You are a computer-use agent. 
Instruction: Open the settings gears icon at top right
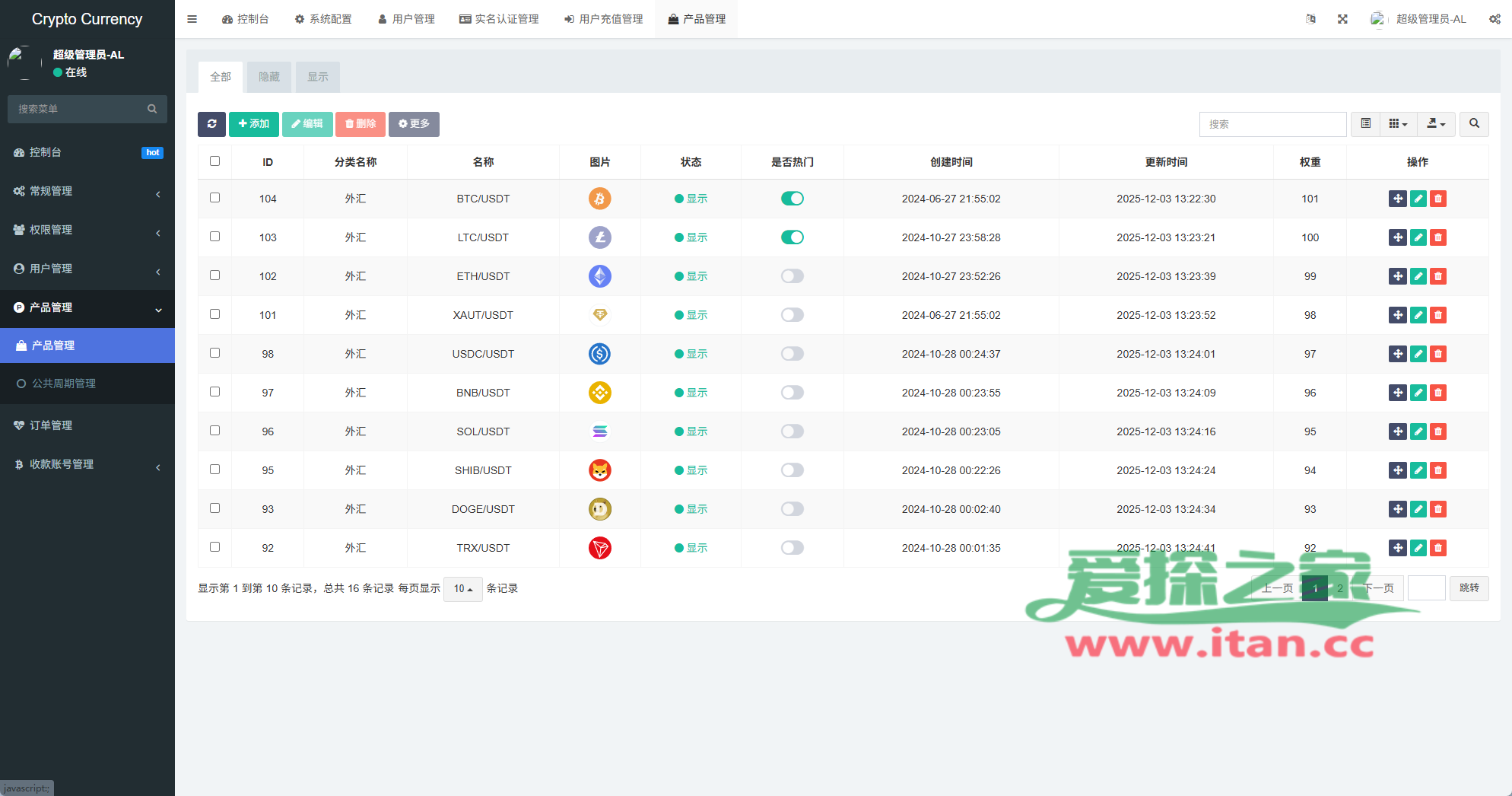pos(1495,18)
